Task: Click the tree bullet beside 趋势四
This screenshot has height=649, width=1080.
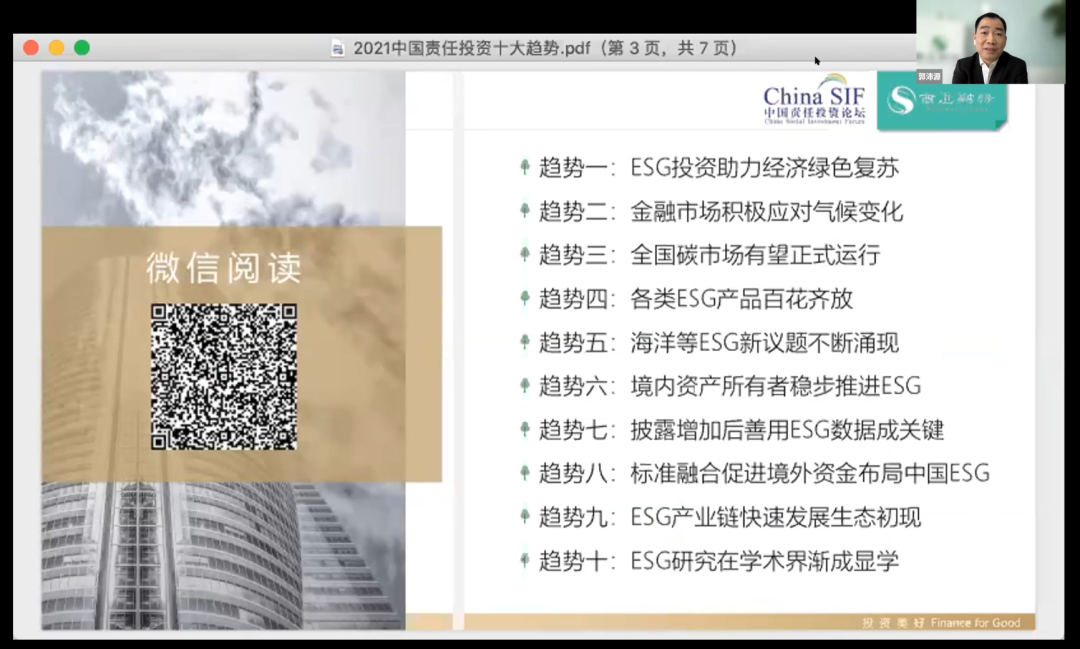Action: coord(524,298)
